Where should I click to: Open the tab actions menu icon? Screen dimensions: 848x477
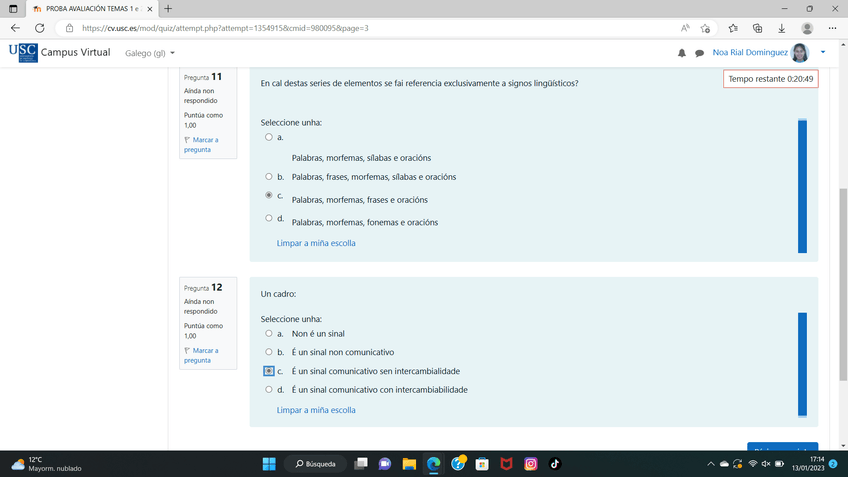coord(13,9)
